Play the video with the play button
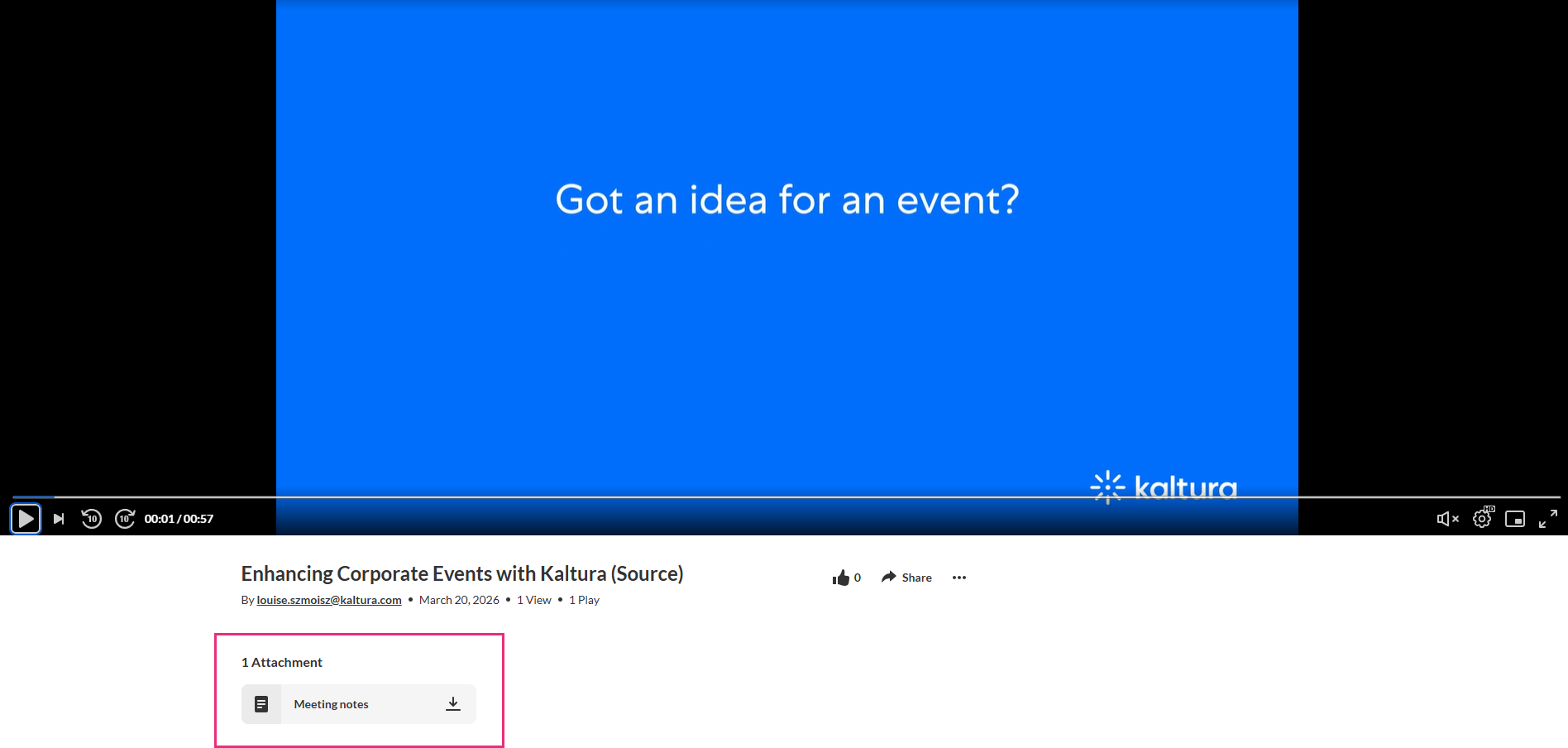The height and width of the screenshot is (748, 1568). [26, 519]
